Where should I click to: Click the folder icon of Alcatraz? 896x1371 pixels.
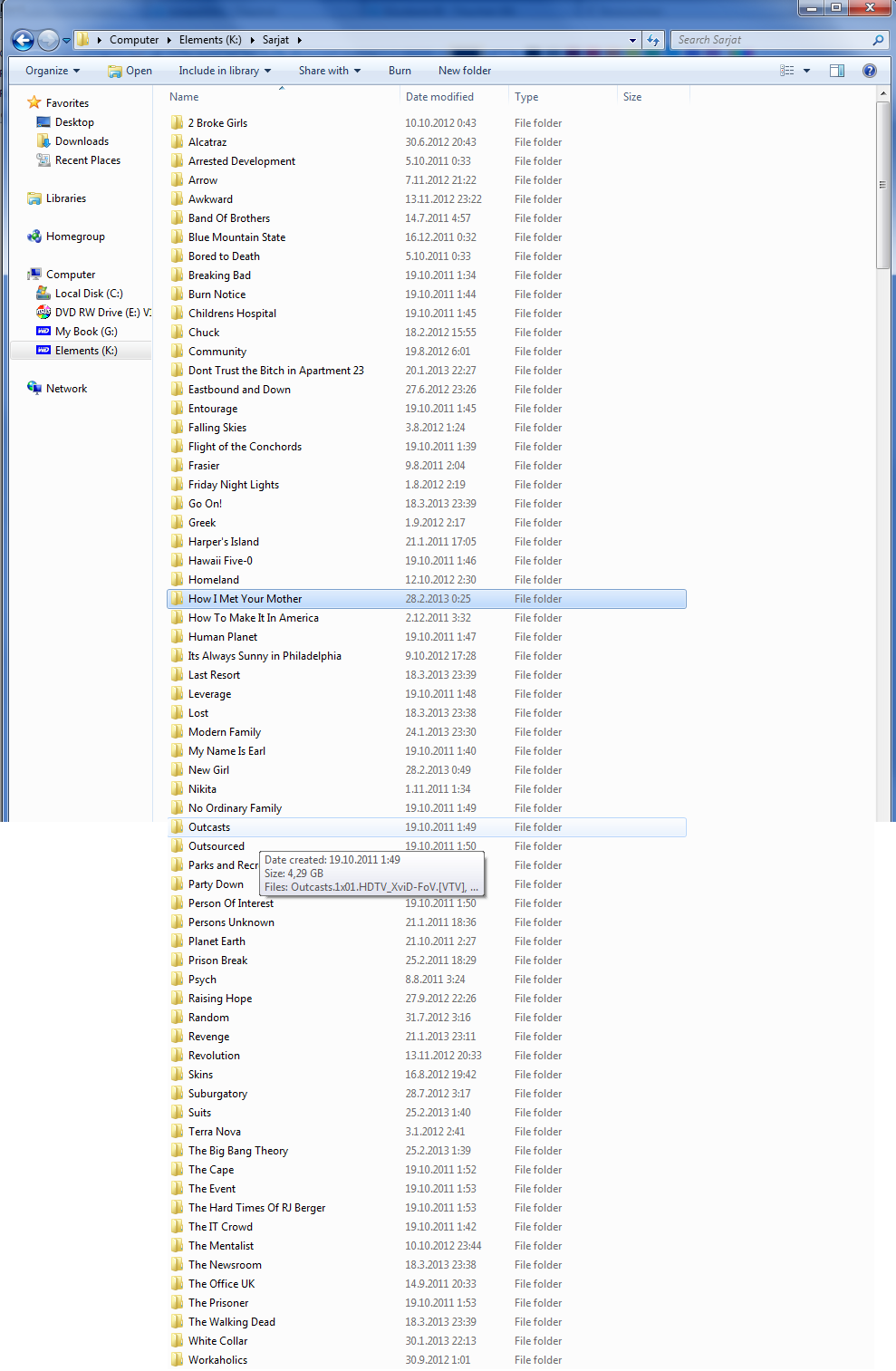[178, 141]
